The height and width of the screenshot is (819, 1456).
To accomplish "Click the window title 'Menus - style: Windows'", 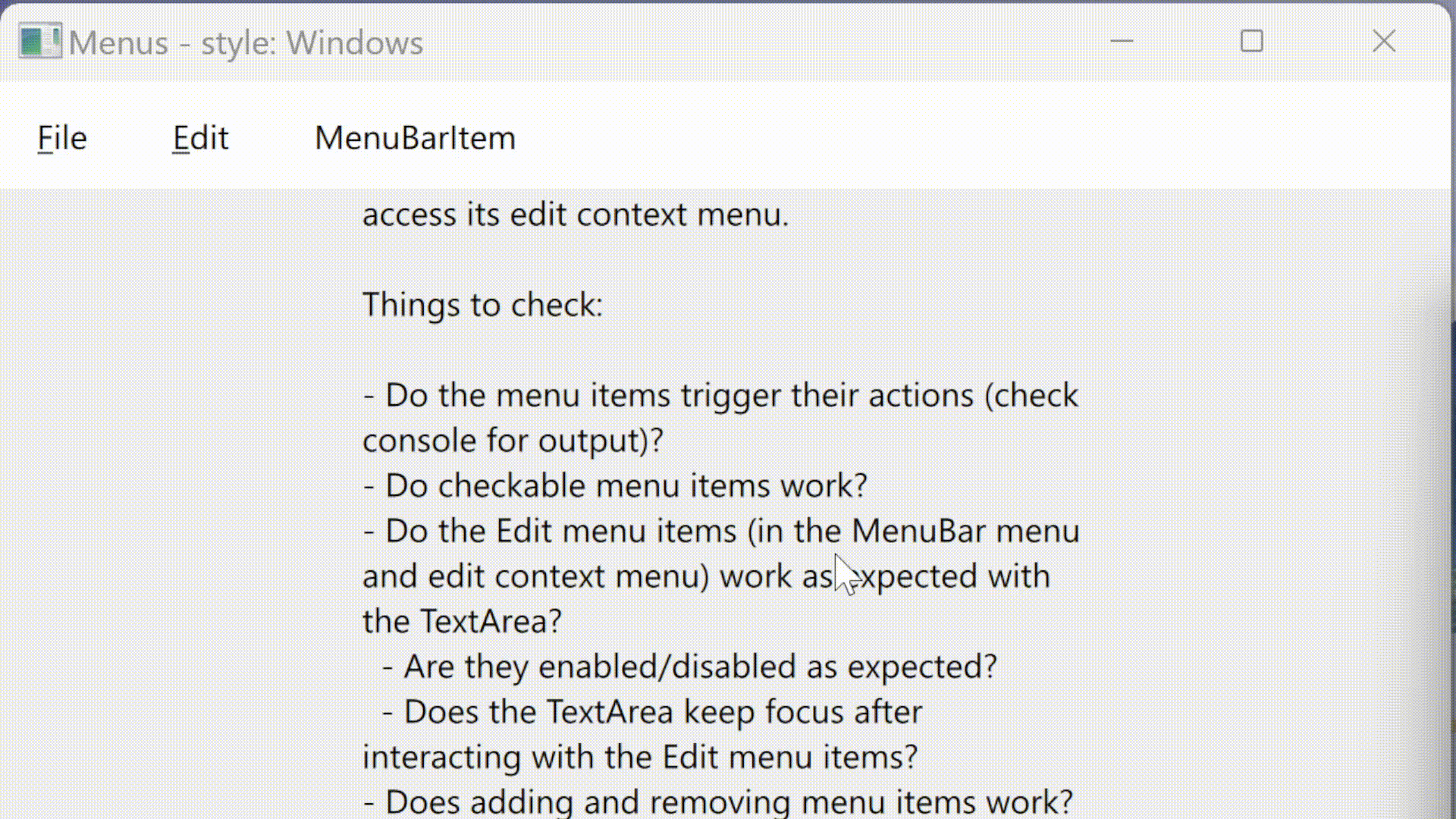I will 246,43.
